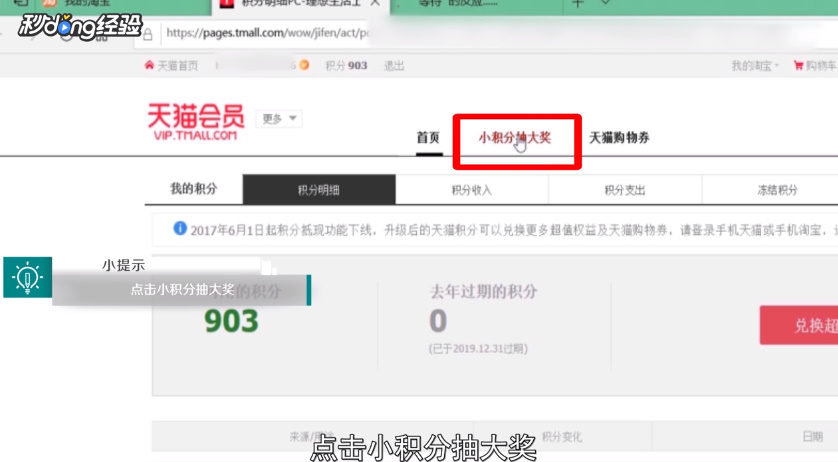Close the active browser tab
This screenshot has height=462, width=838.
[375, 3]
